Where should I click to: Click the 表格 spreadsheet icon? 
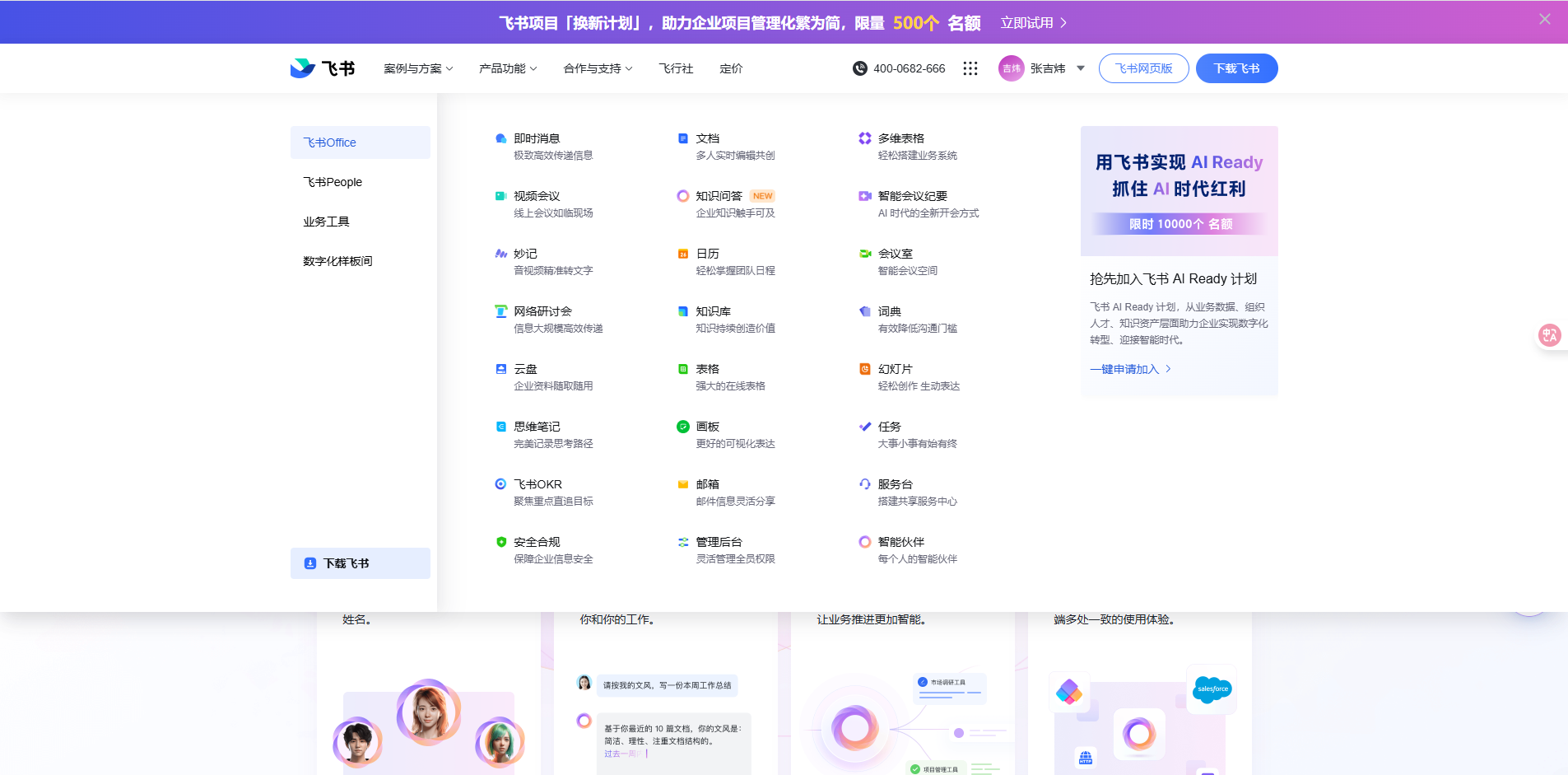coord(682,369)
